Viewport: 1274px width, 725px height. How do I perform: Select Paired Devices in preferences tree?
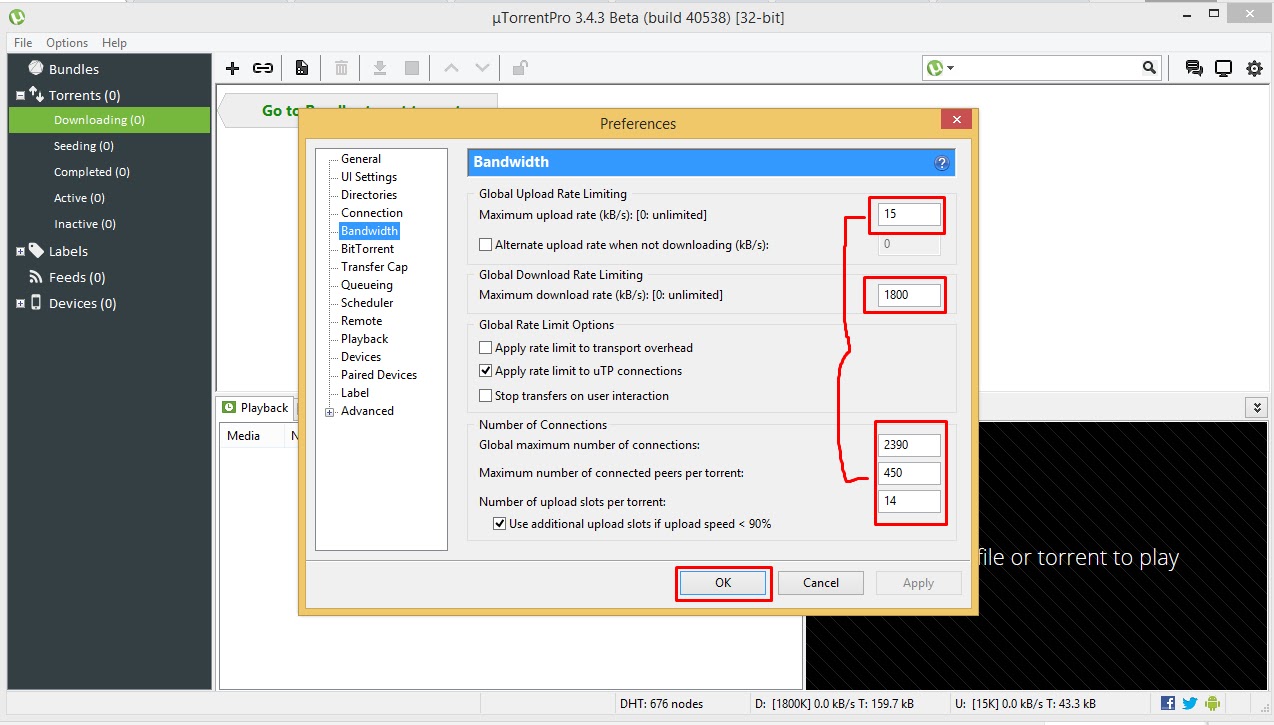(379, 375)
